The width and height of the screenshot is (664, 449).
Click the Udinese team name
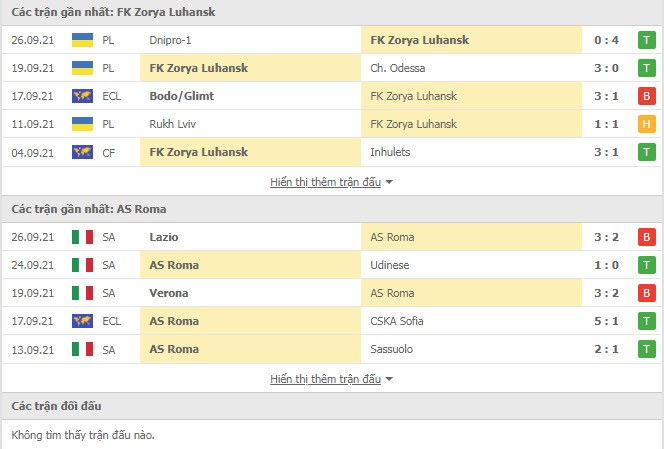tap(390, 265)
